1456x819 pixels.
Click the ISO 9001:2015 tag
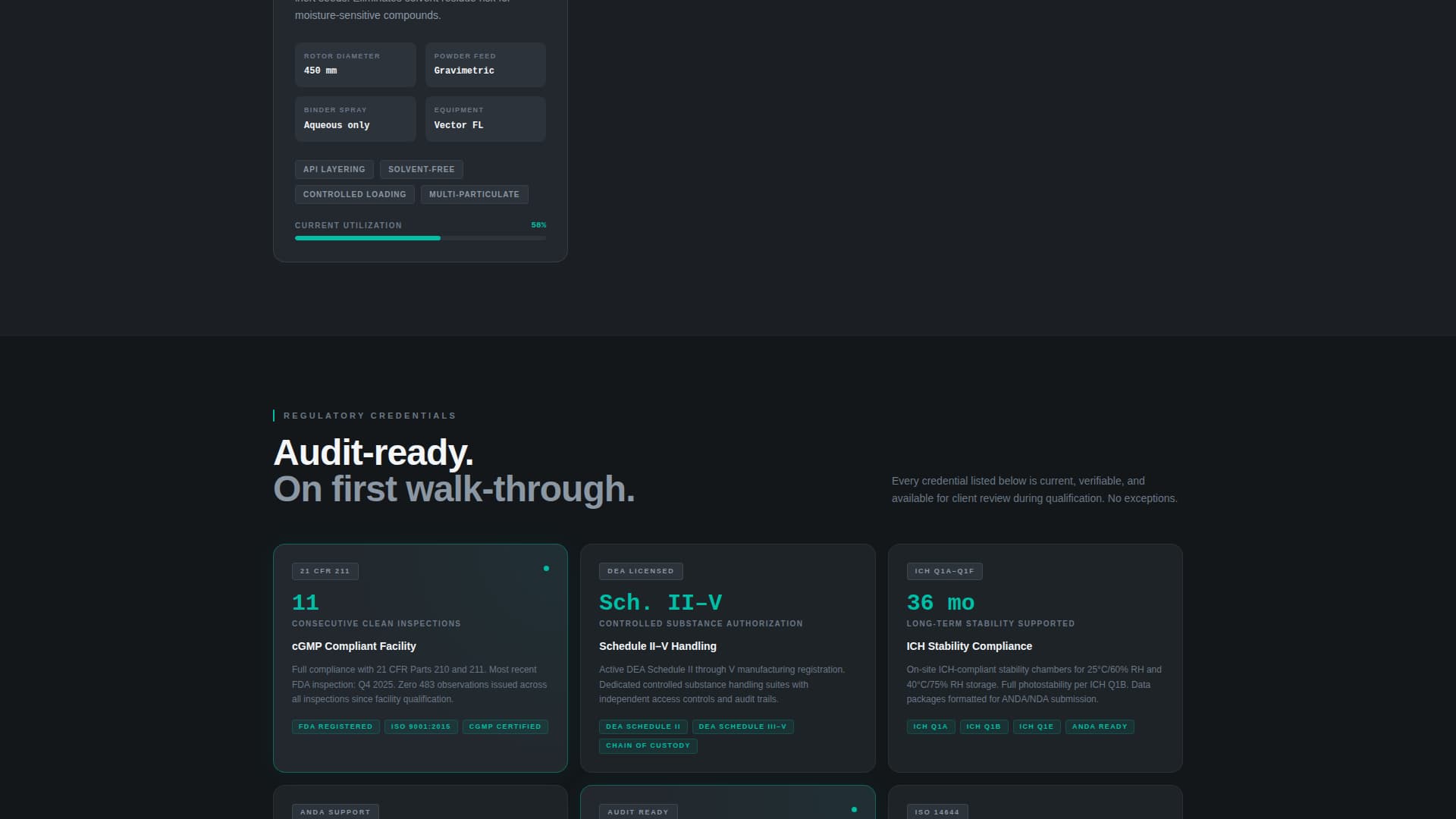pos(421,726)
